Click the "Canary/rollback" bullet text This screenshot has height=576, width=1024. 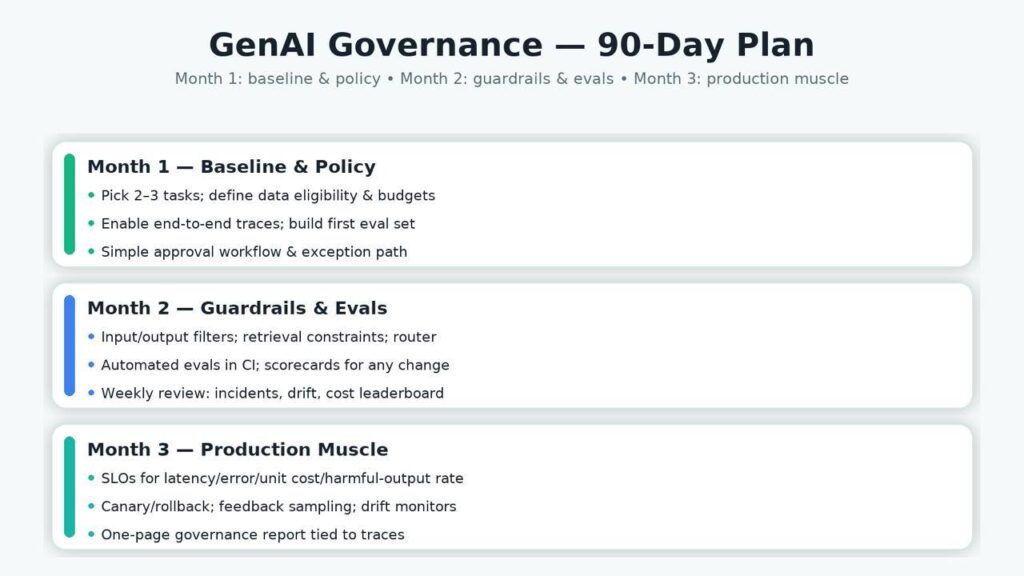(x=278, y=507)
